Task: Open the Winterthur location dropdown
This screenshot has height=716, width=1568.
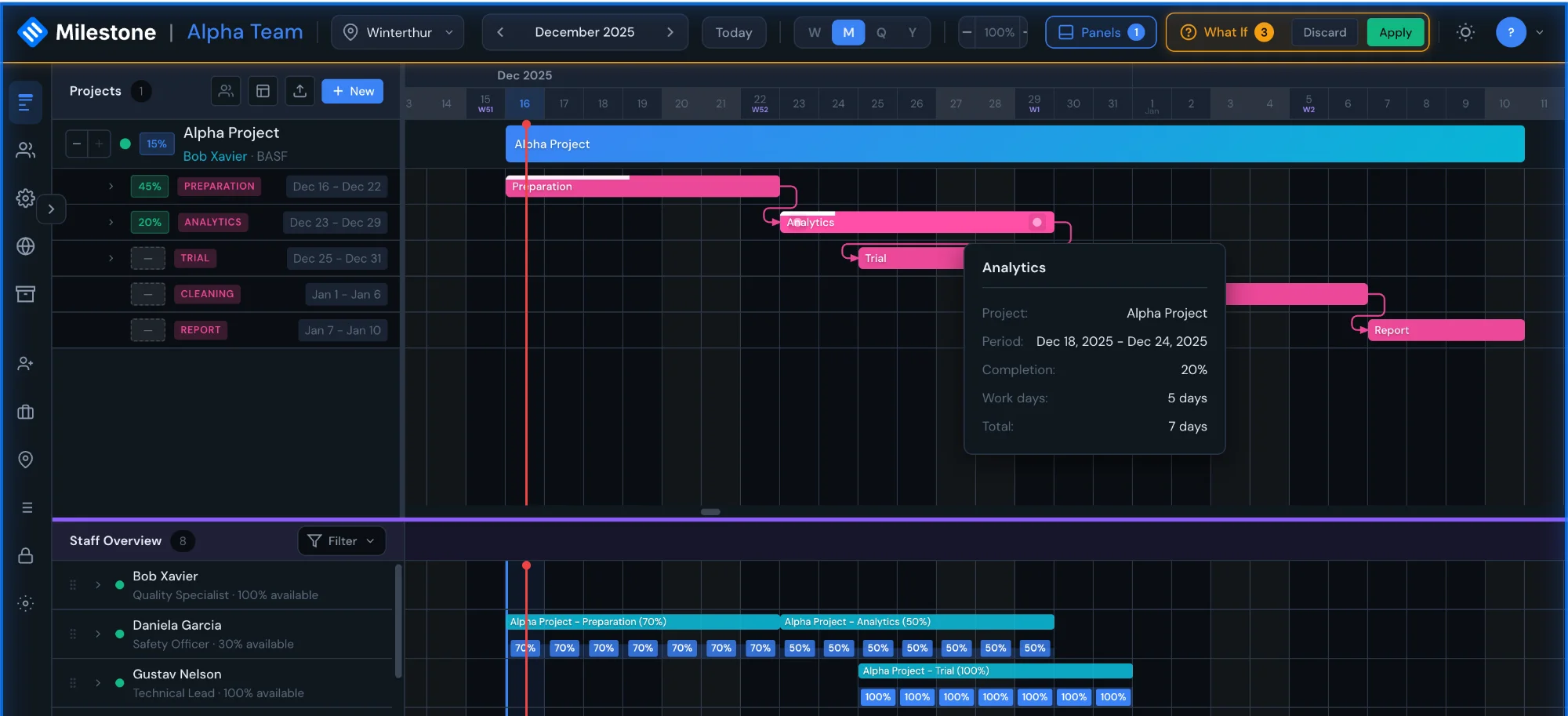Action: pos(397,32)
